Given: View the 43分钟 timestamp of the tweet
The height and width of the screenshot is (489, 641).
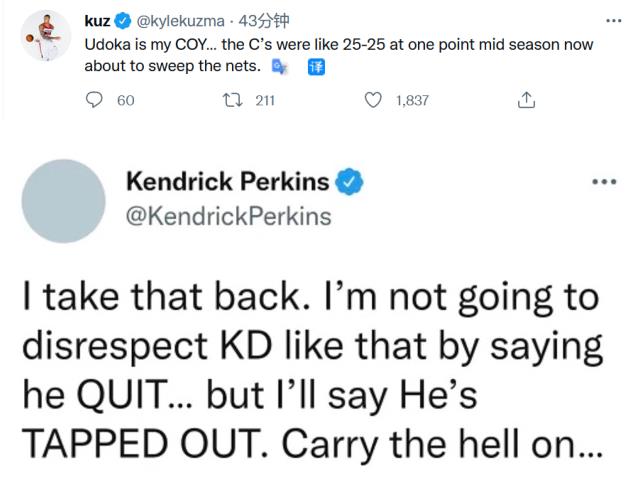Looking at the screenshot, I should (x=264, y=21).
